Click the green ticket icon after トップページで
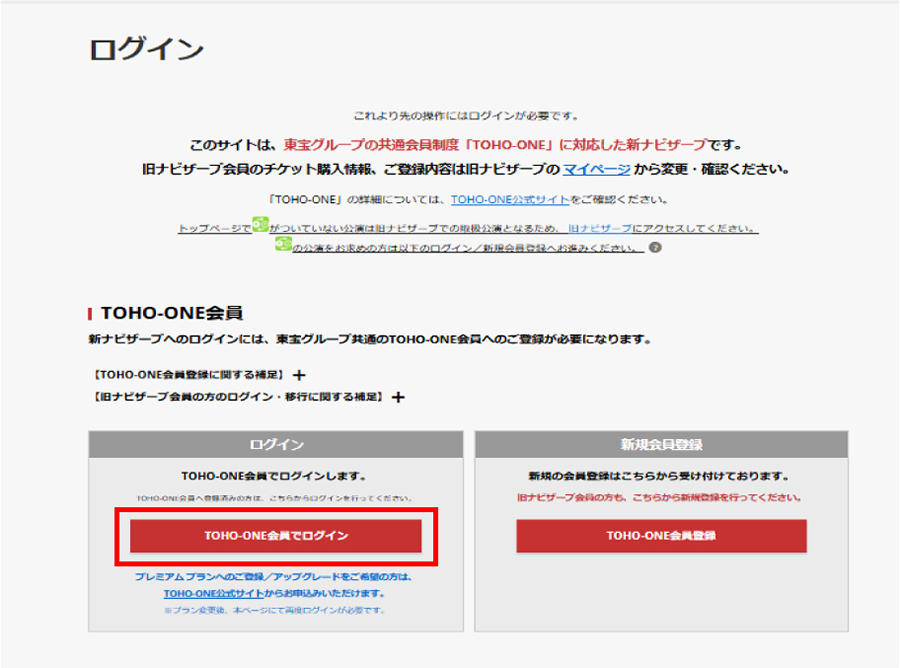The height and width of the screenshot is (668, 900). [260, 226]
